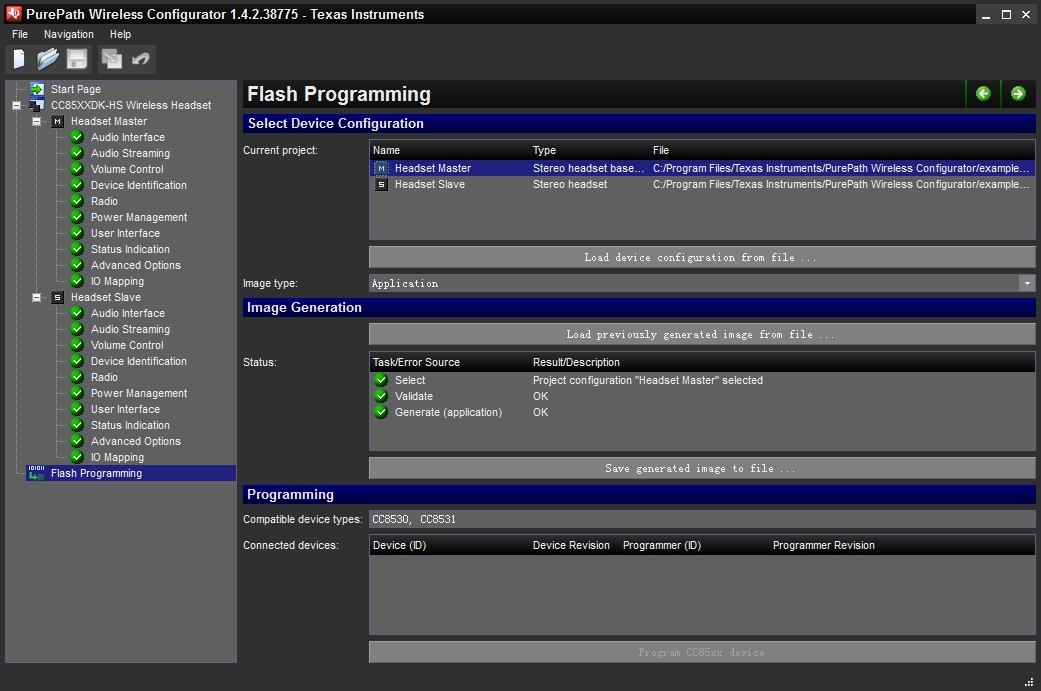Open Master Volume Control in tree

[127, 169]
